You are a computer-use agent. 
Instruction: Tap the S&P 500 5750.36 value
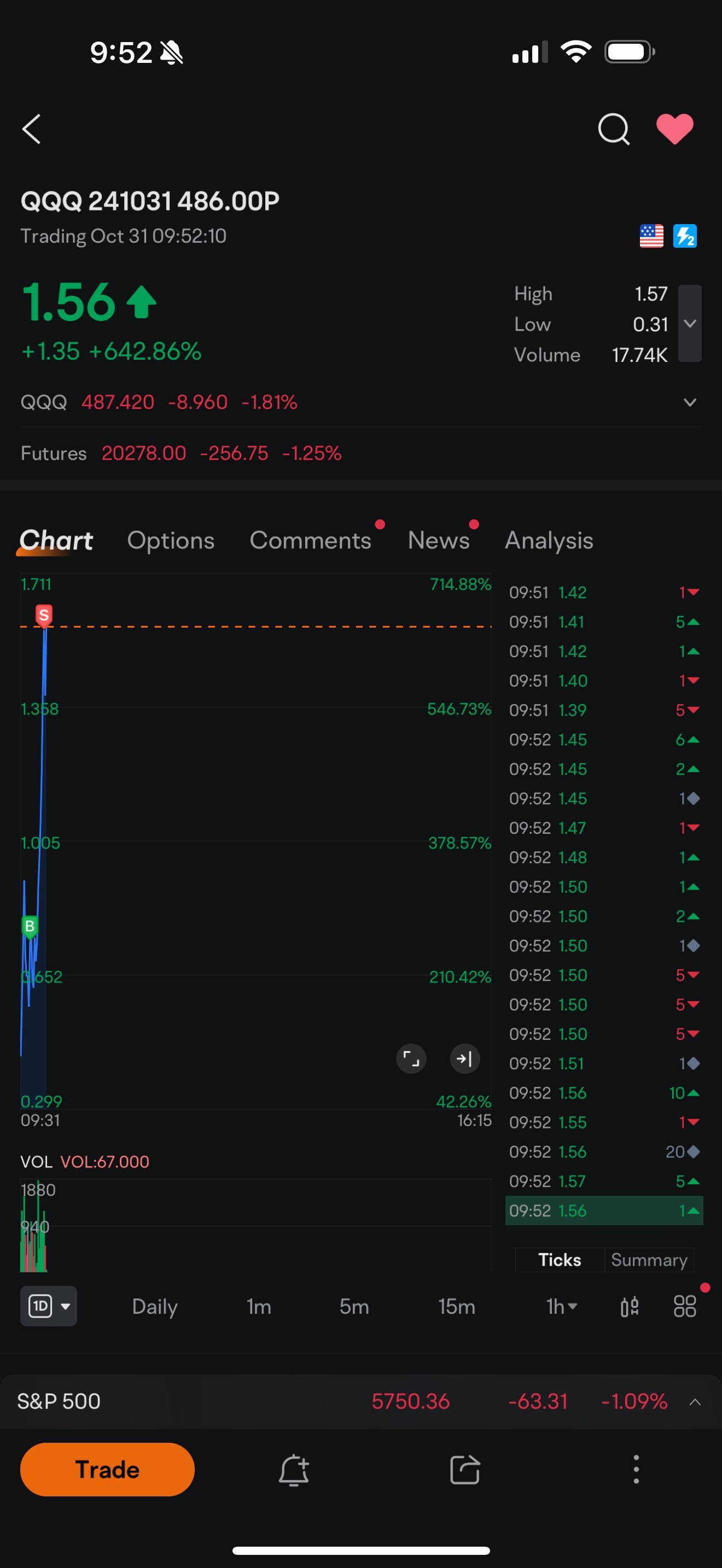point(410,1401)
